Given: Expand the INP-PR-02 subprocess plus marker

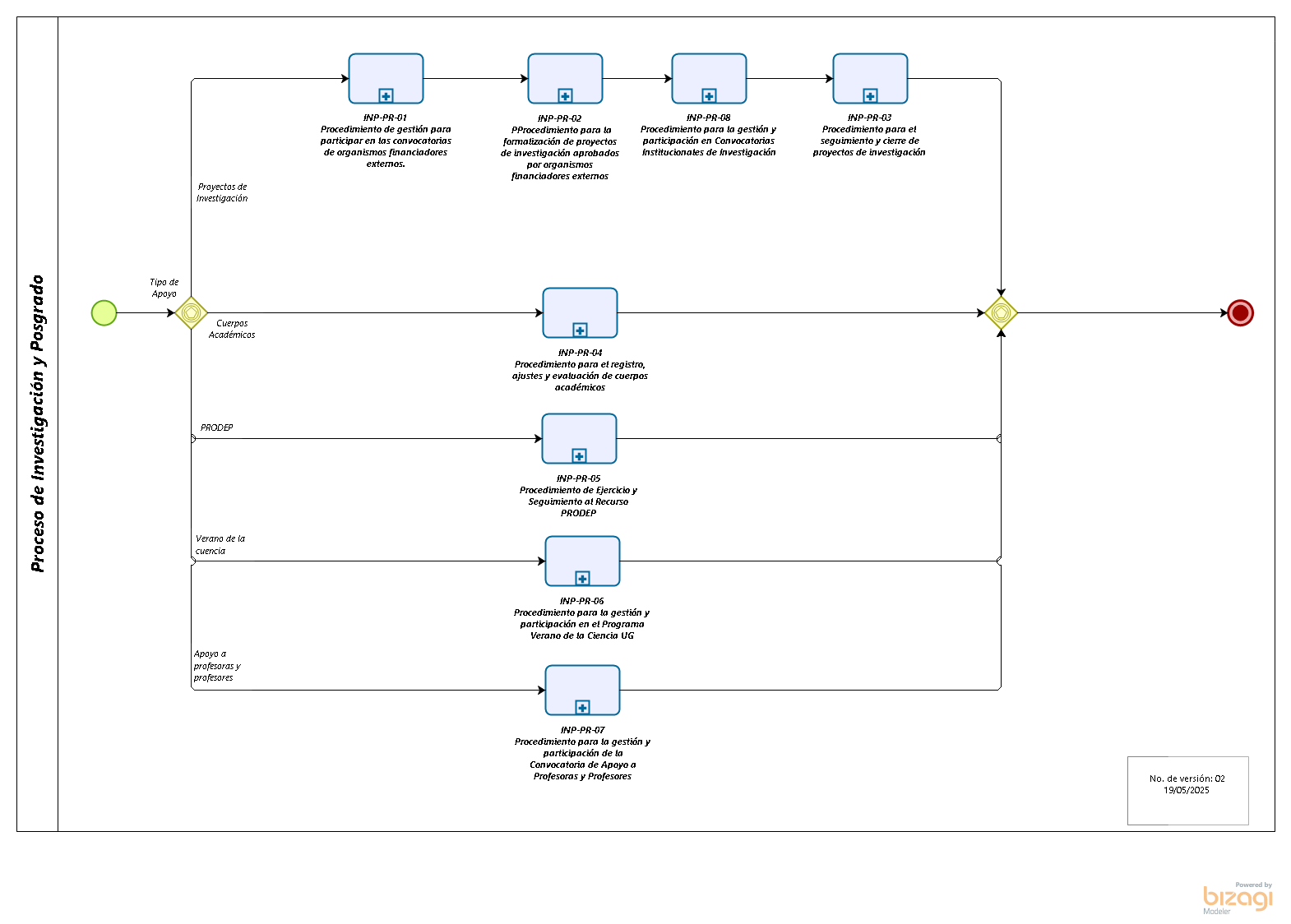Looking at the screenshot, I should click(565, 95).
